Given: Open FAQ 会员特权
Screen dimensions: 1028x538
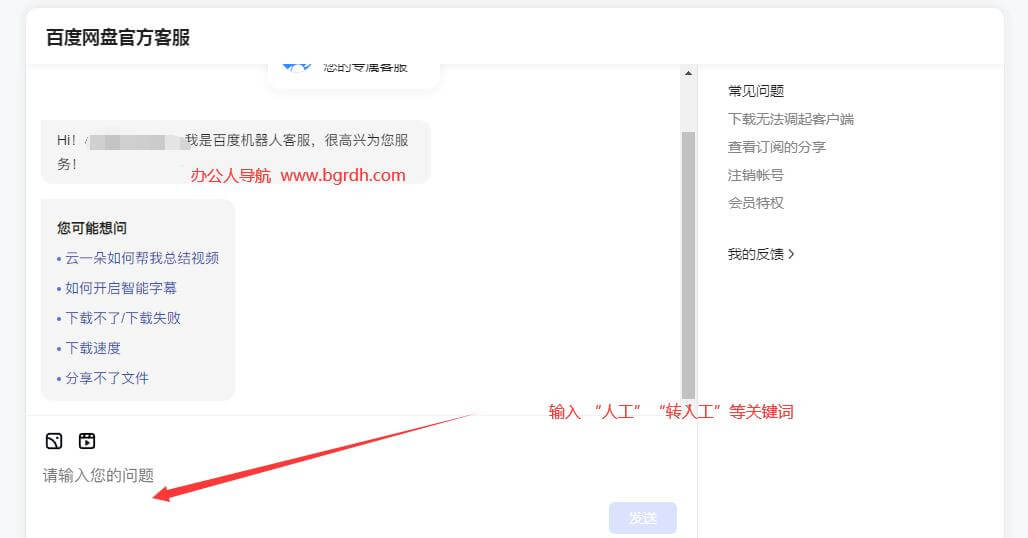Looking at the screenshot, I should point(755,203).
